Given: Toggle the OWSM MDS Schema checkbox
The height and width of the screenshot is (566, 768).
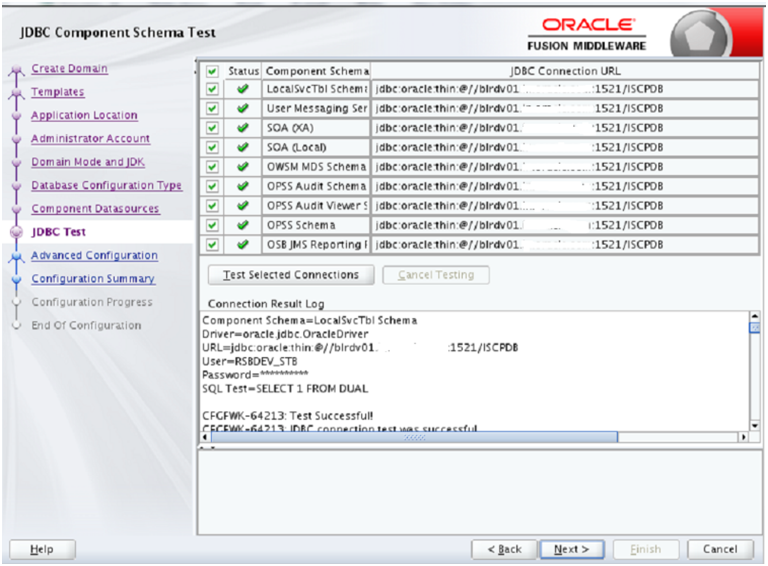Looking at the screenshot, I should [212, 167].
